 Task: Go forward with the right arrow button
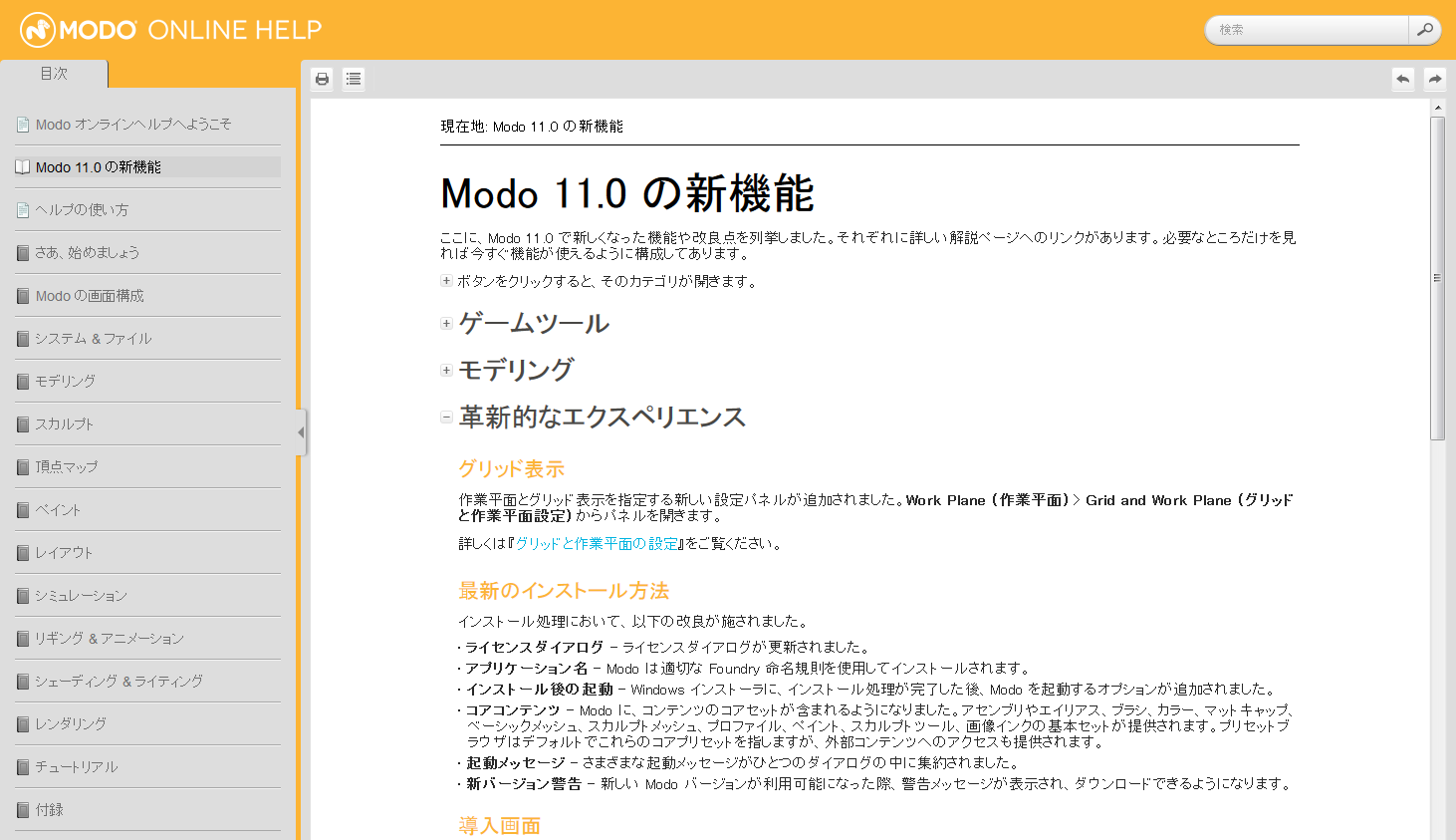point(1435,79)
